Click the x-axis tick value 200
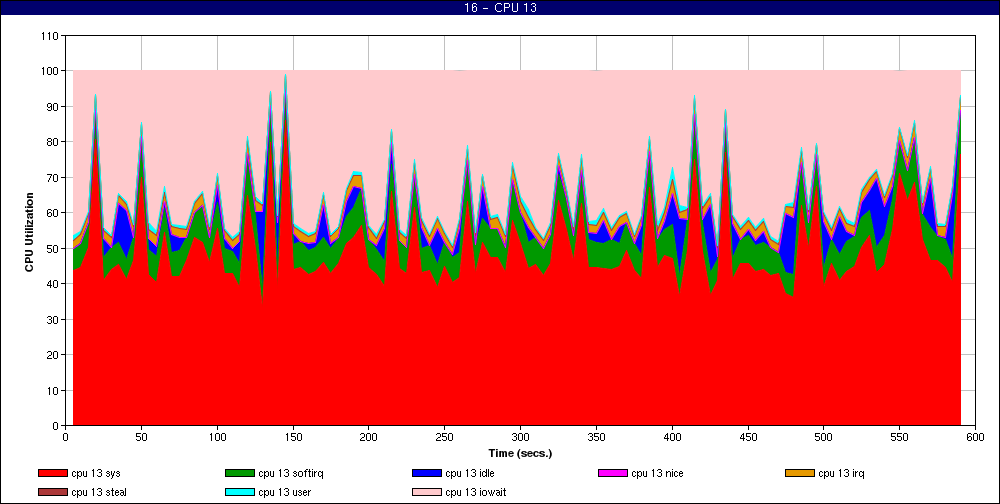Viewport: 1000px width, 504px height. tap(369, 437)
